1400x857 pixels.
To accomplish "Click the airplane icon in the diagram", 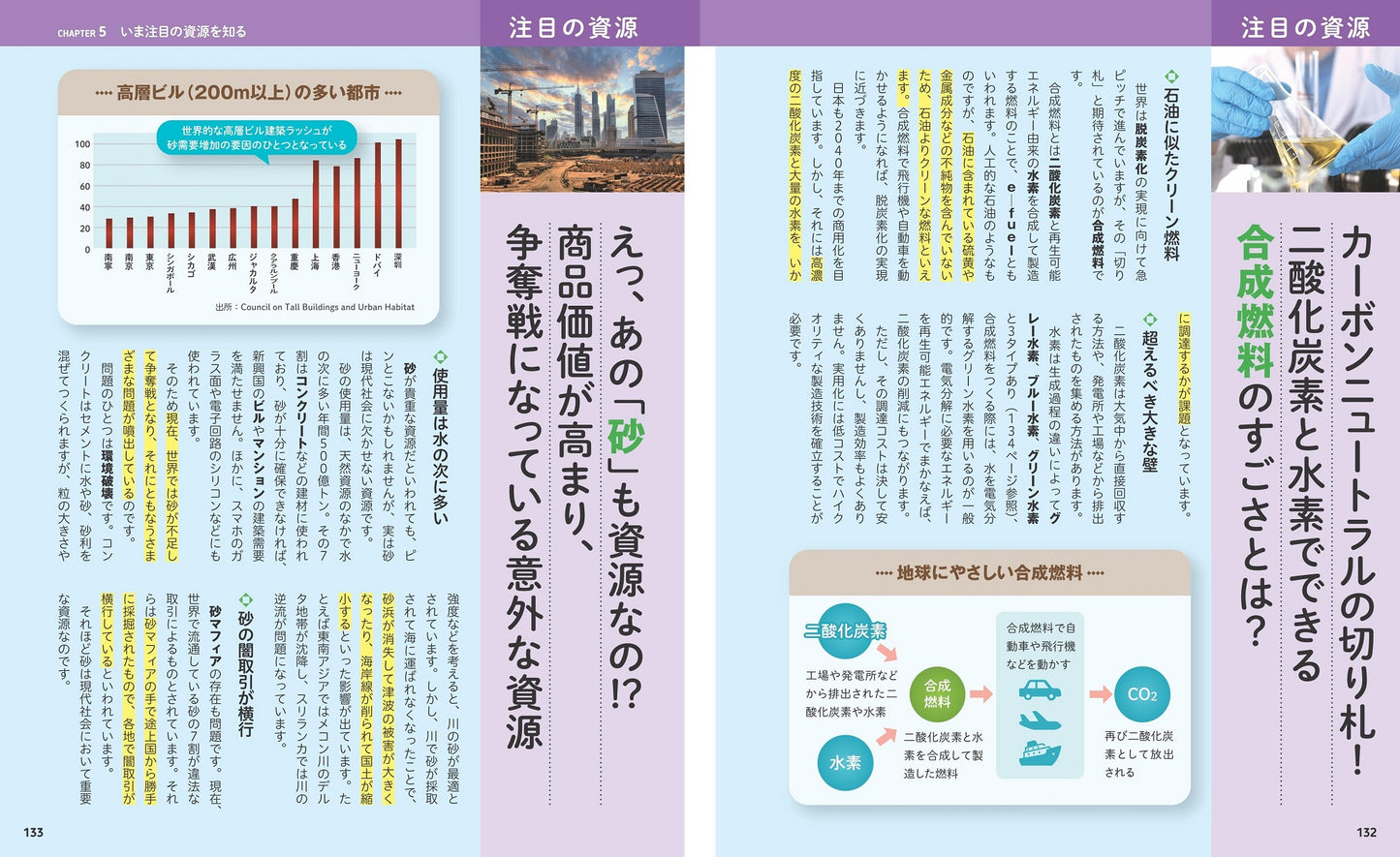I will coord(1040,721).
